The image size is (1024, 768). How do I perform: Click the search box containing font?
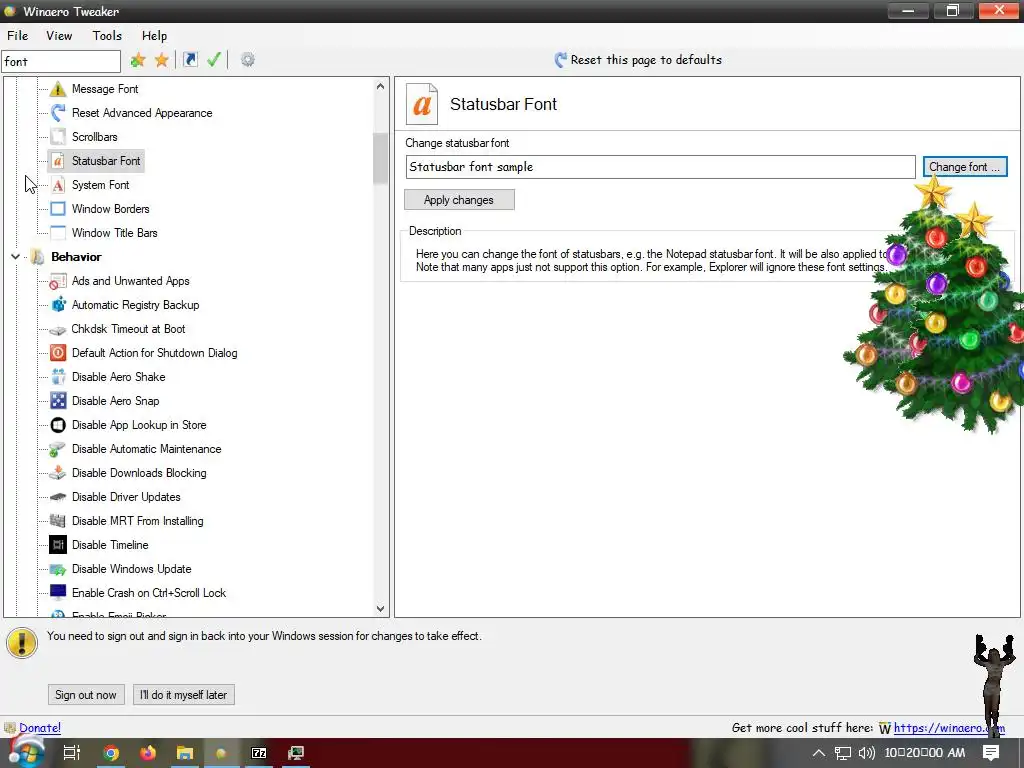(x=61, y=61)
